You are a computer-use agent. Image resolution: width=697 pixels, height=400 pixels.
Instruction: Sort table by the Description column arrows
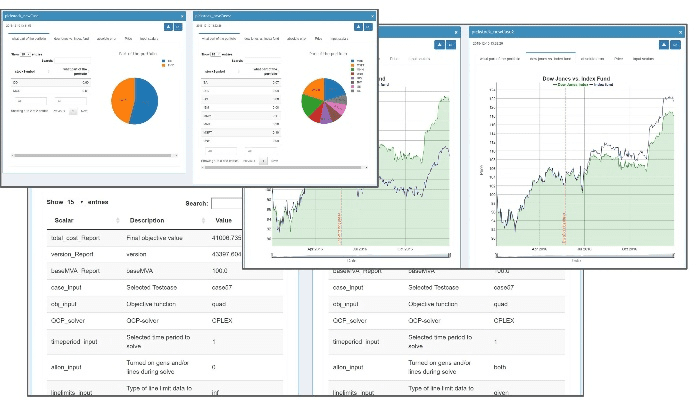coord(203,221)
